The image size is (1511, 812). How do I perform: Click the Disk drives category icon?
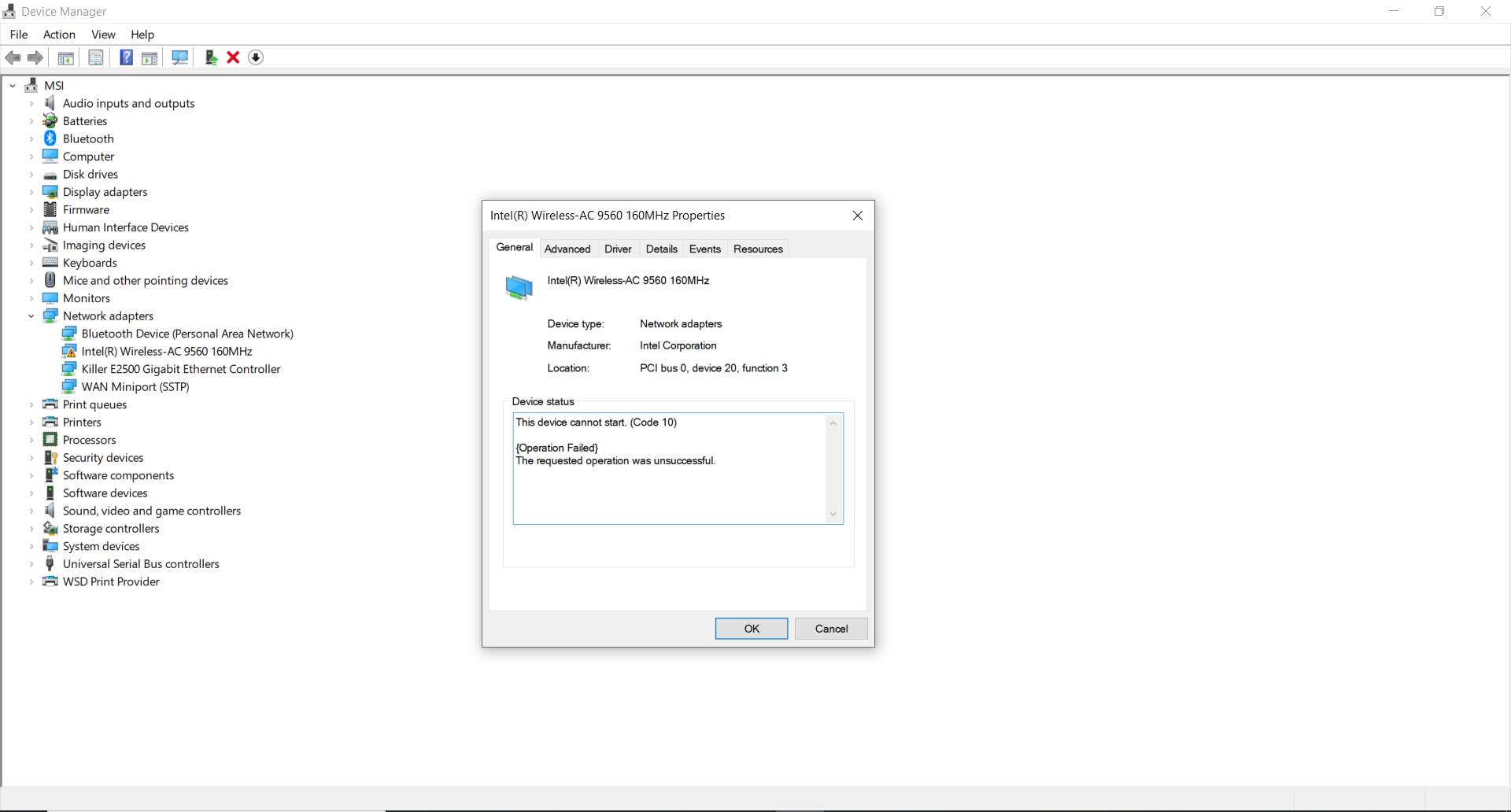[50, 175]
